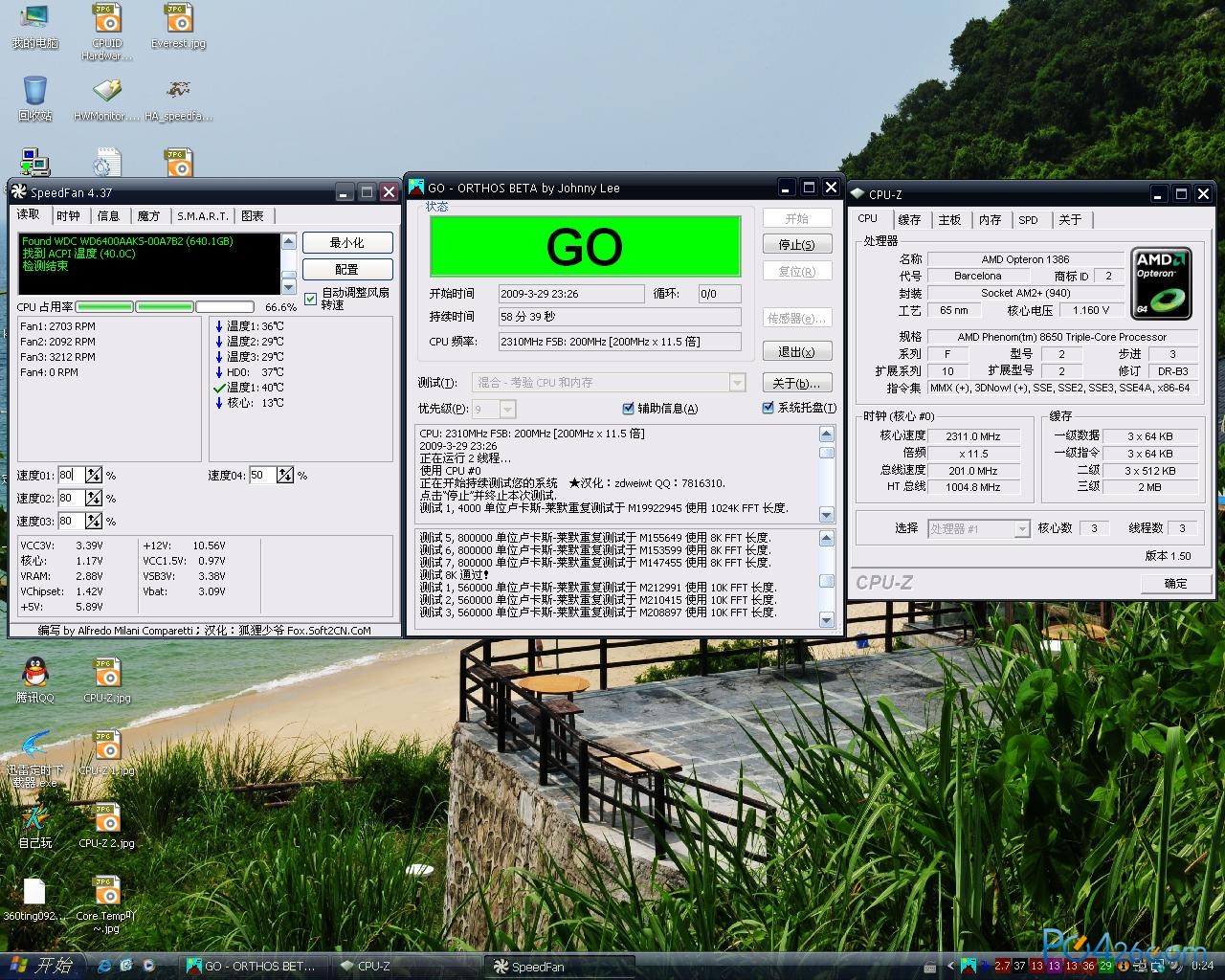The image size is (1225, 980).
Task: Open S.M.A.R.T. tab in SpeedFan
Action: click(203, 216)
